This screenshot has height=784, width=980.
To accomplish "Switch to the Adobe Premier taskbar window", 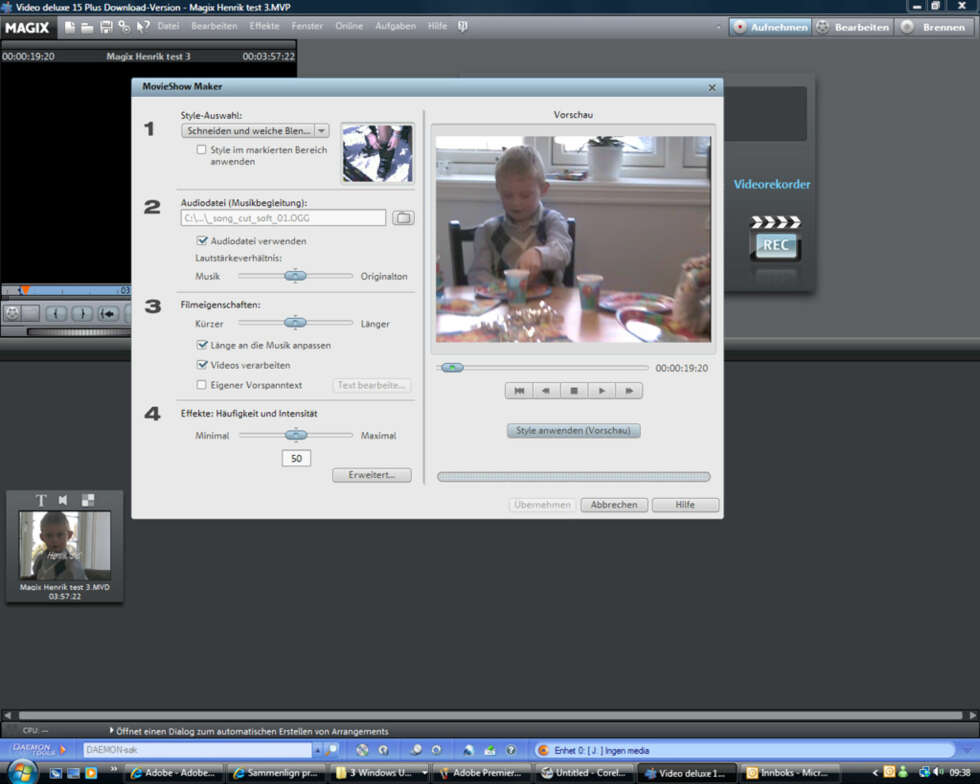I will (482, 773).
